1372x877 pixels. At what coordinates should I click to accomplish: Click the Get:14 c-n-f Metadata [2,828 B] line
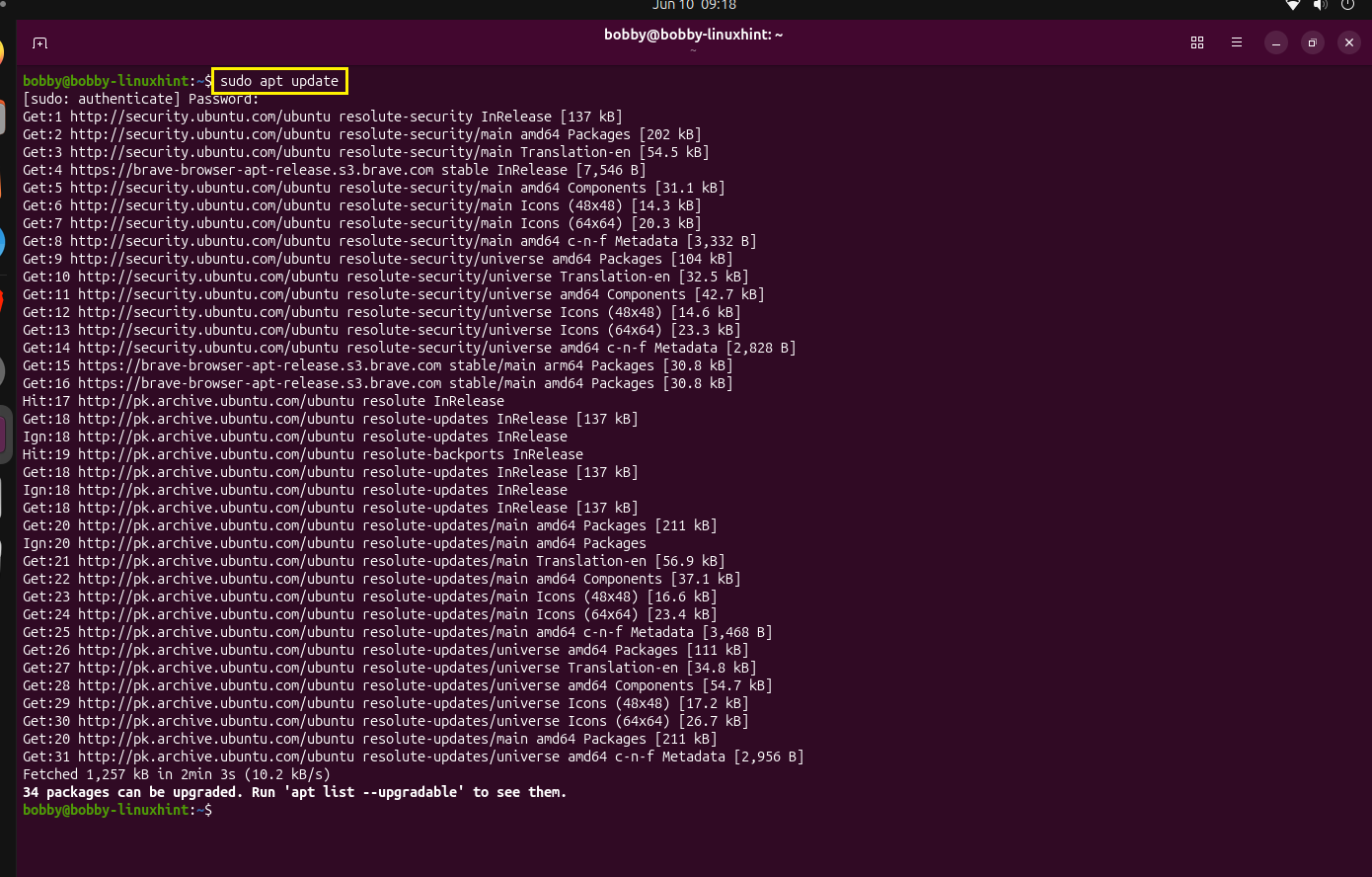[x=410, y=348]
